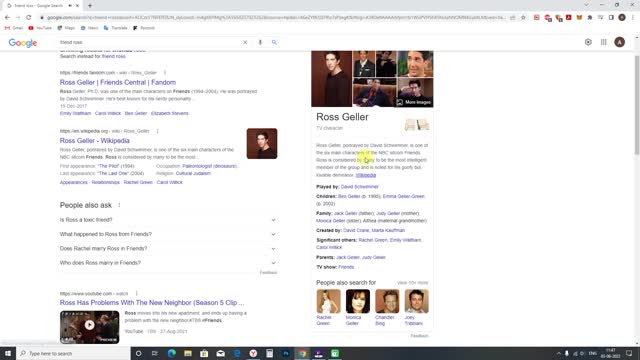Screen dimensions: 640x360
Task: Open more options for the Fandom result
Action: click(x=165, y=73)
